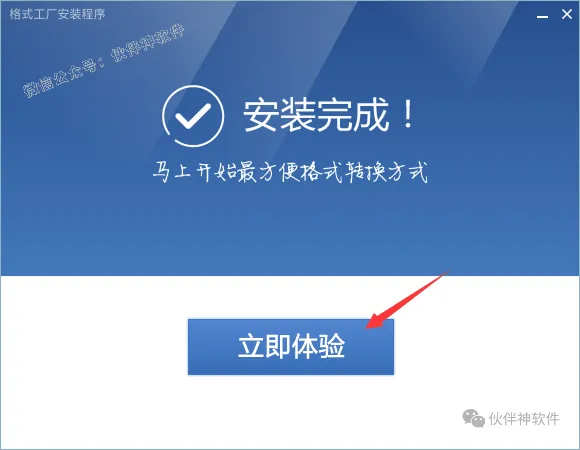Click 方式 at the end of the handwritten subtitle
This screenshot has width=580, height=450.
coord(408,172)
